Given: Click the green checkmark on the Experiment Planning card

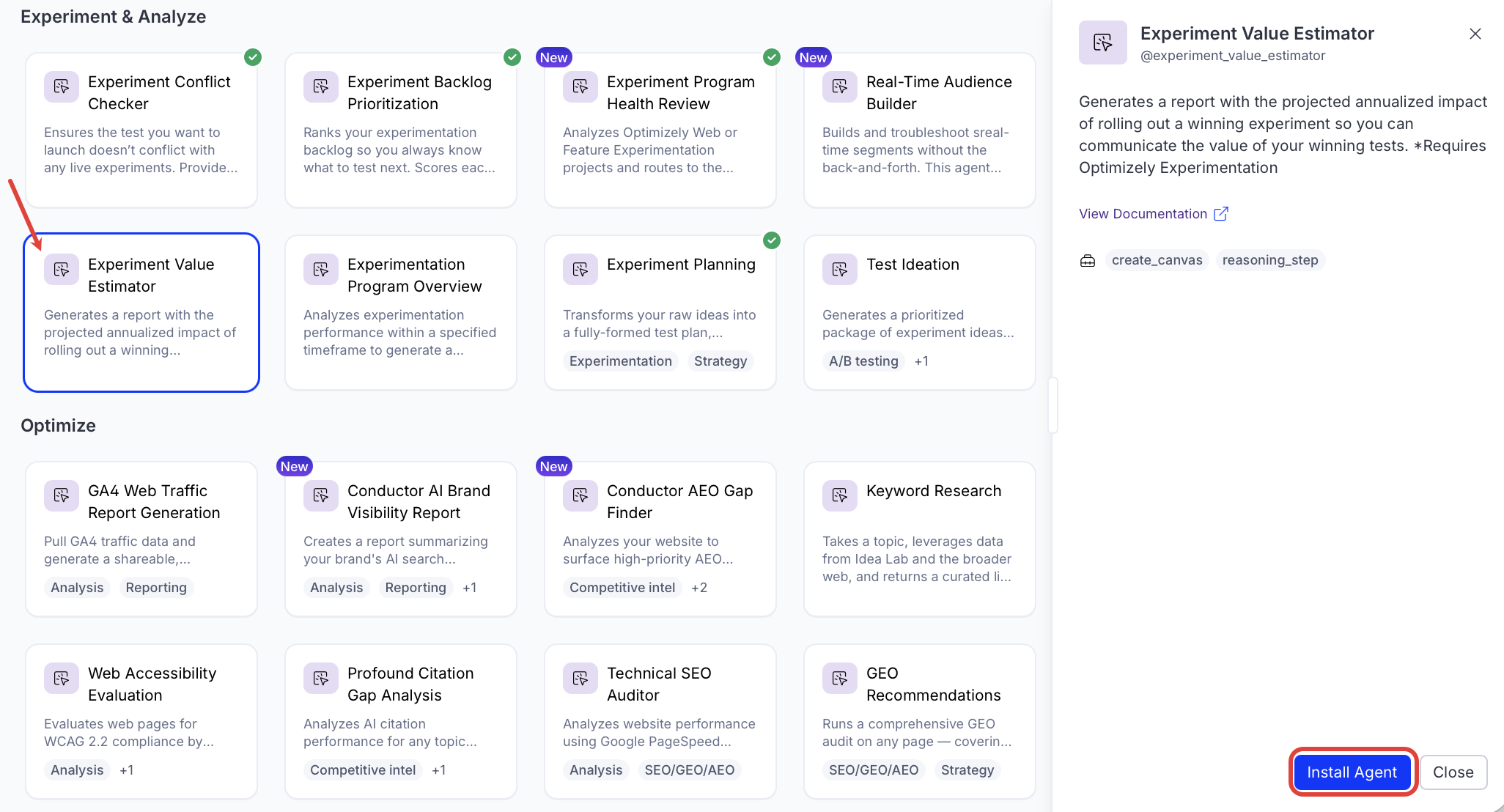Looking at the screenshot, I should pyautogui.click(x=772, y=240).
